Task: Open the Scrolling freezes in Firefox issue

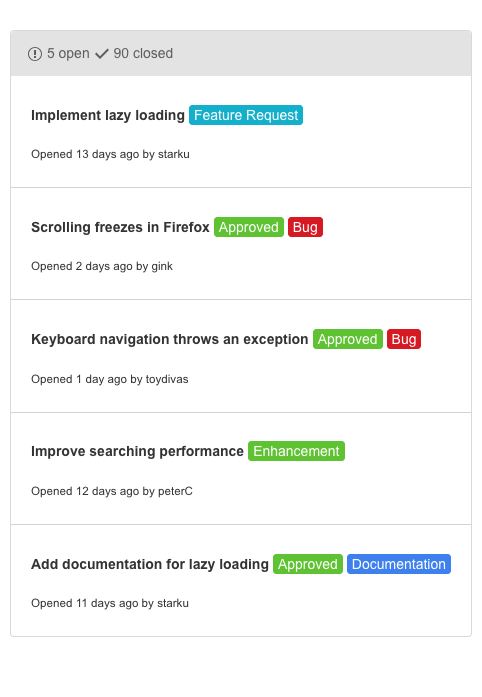Action: pyautogui.click(x=120, y=227)
